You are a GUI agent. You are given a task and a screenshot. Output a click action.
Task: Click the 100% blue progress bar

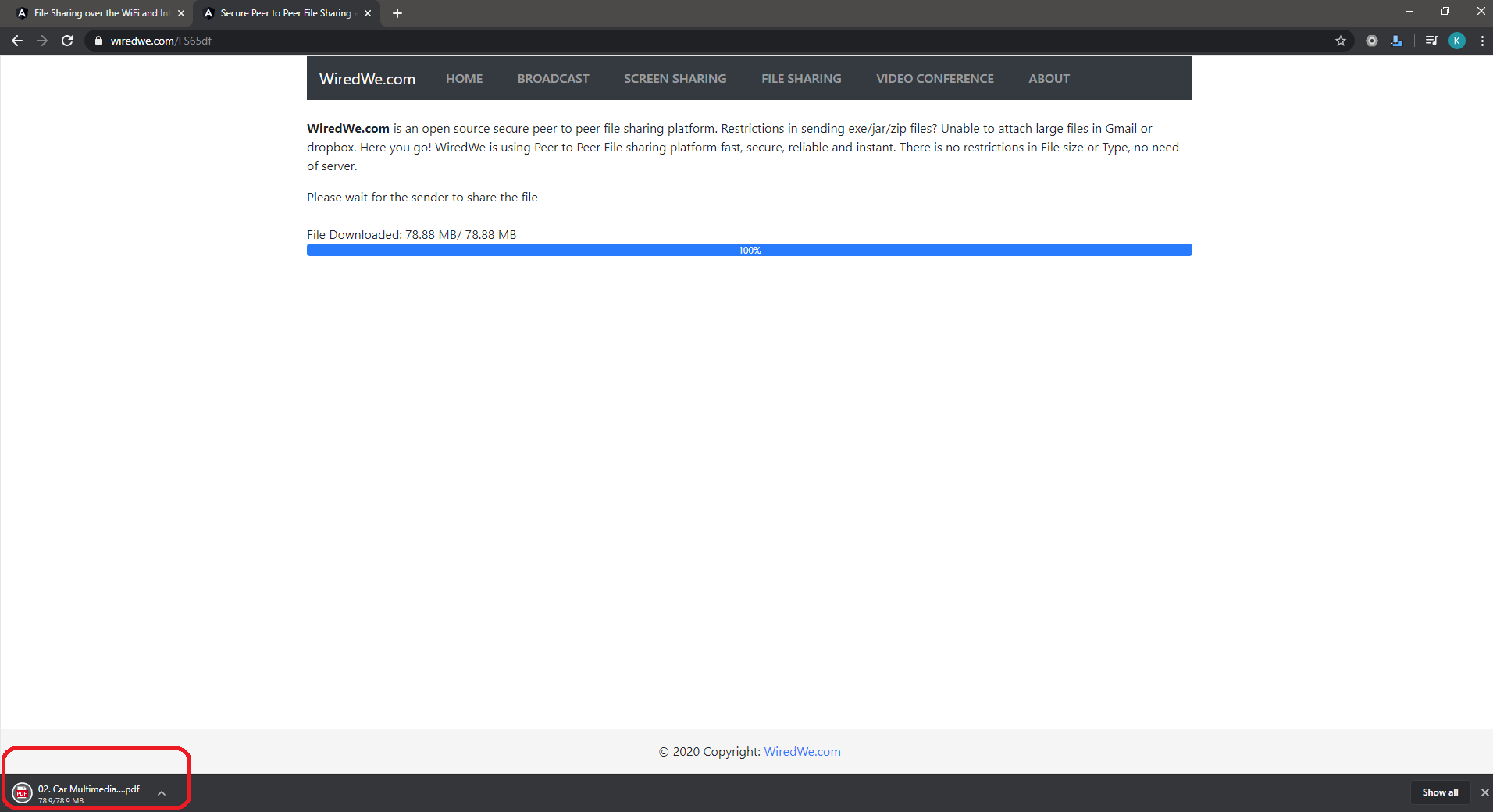tap(749, 250)
